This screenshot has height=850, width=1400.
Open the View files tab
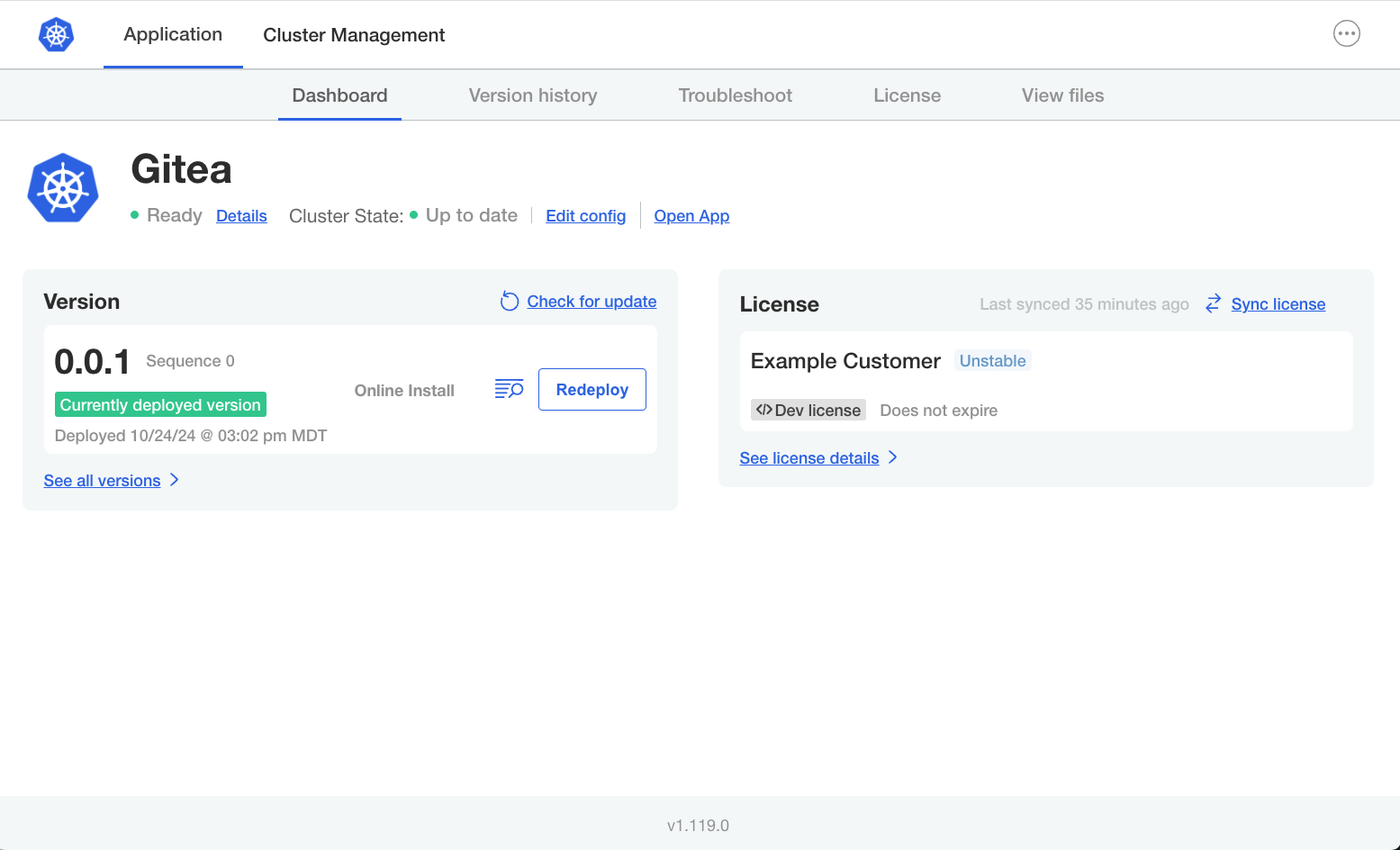pyautogui.click(x=1062, y=95)
